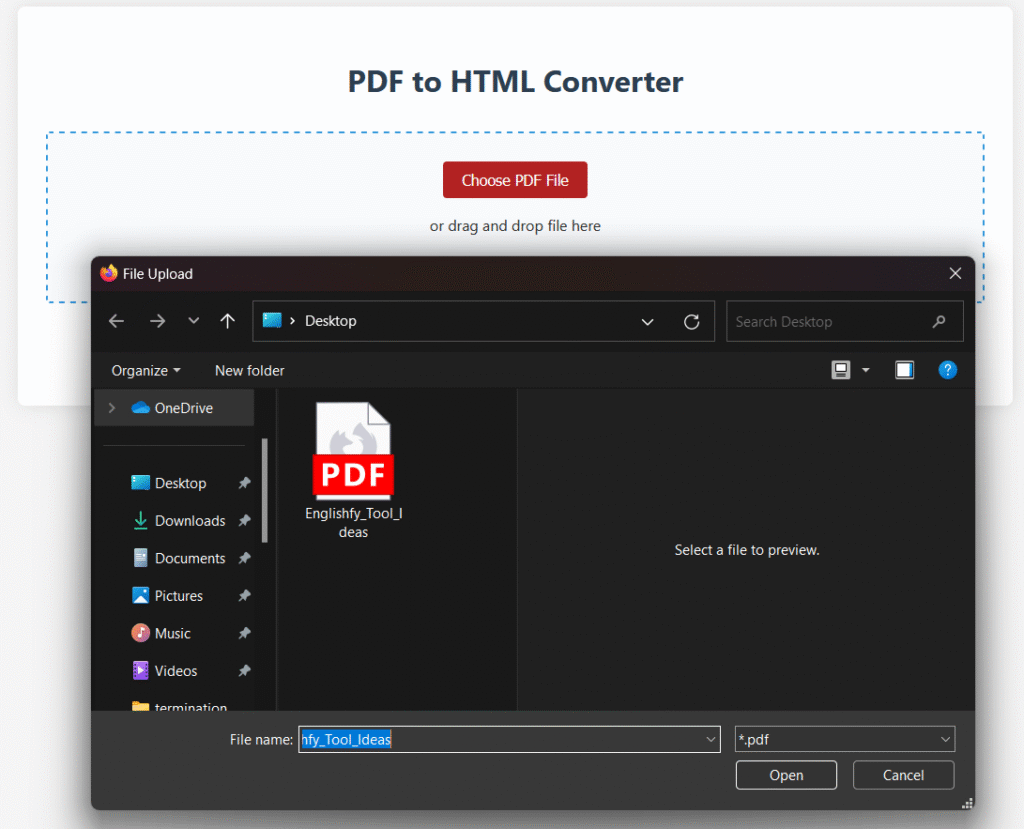Select the Englishfy_Tool_Ideas PDF thumbnail

(353, 450)
